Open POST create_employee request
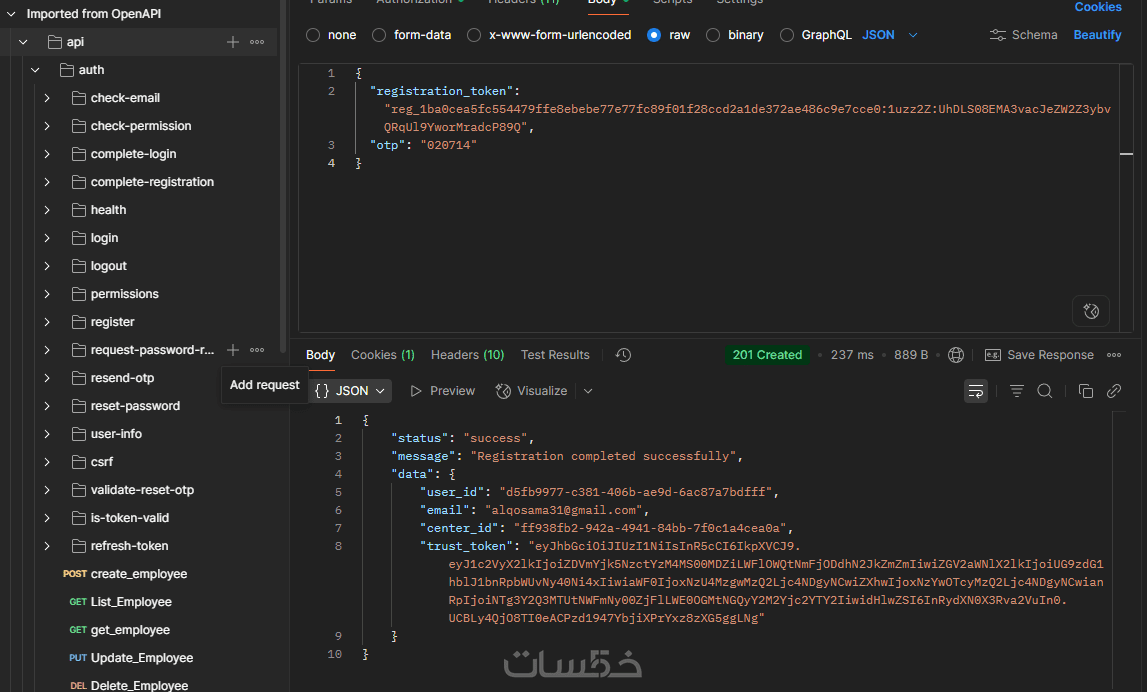Image resolution: width=1147 pixels, height=692 pixels. point(125,574)
